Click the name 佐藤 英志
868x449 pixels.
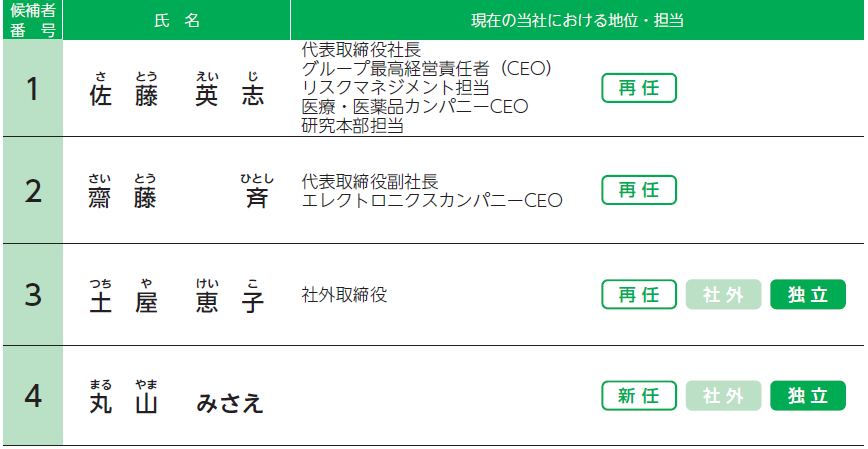(177, 90)
